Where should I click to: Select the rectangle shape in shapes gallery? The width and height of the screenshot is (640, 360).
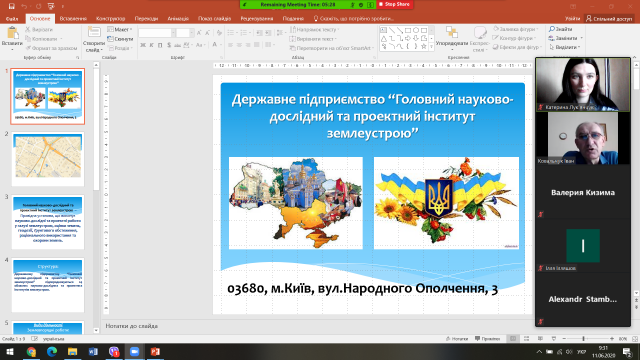coord(408,30)
